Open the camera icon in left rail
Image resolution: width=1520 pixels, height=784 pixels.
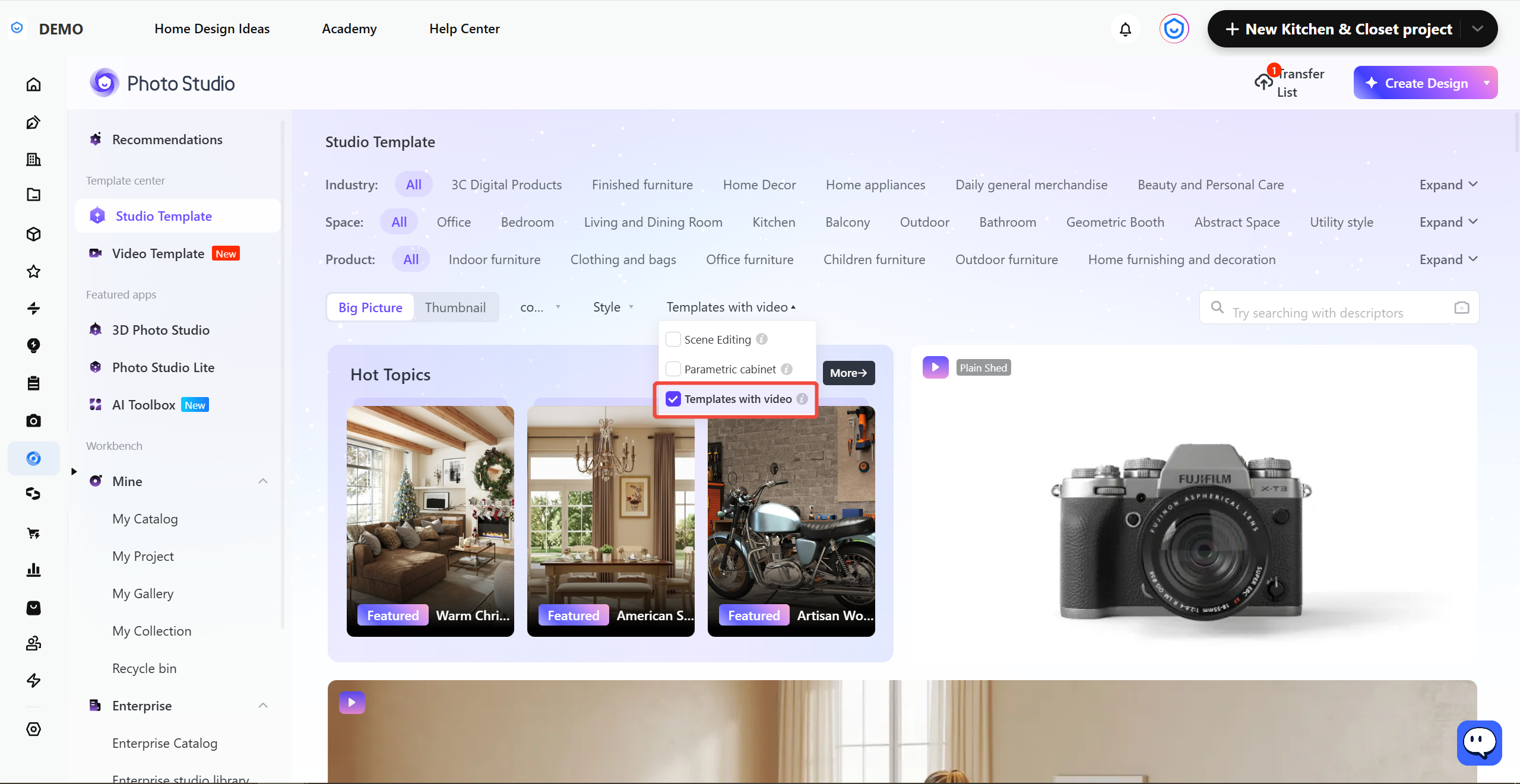pos(34,421)
